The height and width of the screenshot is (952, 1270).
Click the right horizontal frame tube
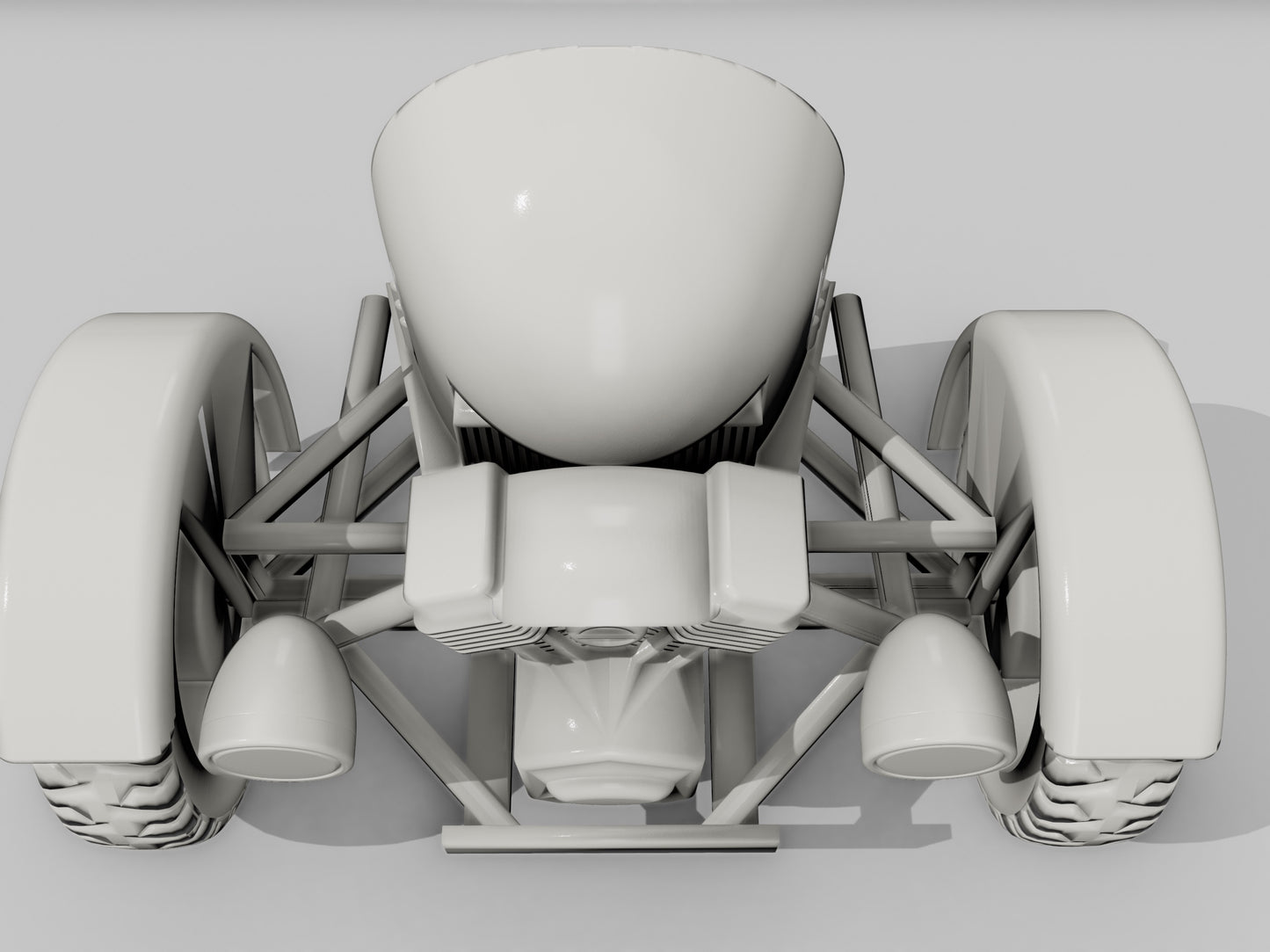point(896,533)
